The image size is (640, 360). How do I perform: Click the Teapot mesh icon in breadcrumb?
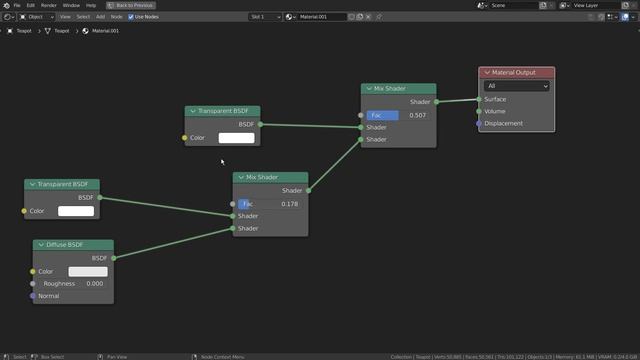click(x=48, y=31)
